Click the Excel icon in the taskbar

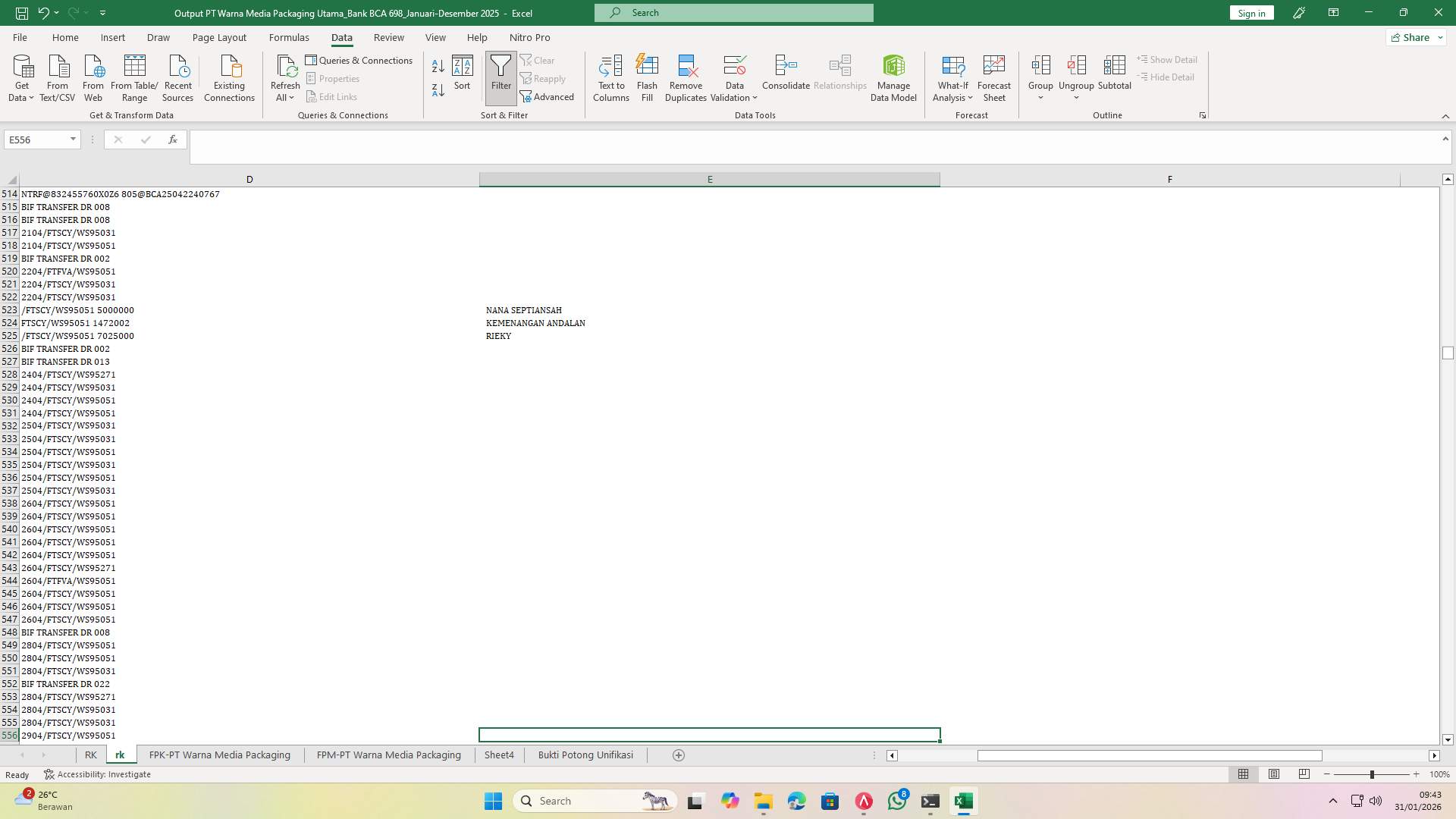(963, 800)
